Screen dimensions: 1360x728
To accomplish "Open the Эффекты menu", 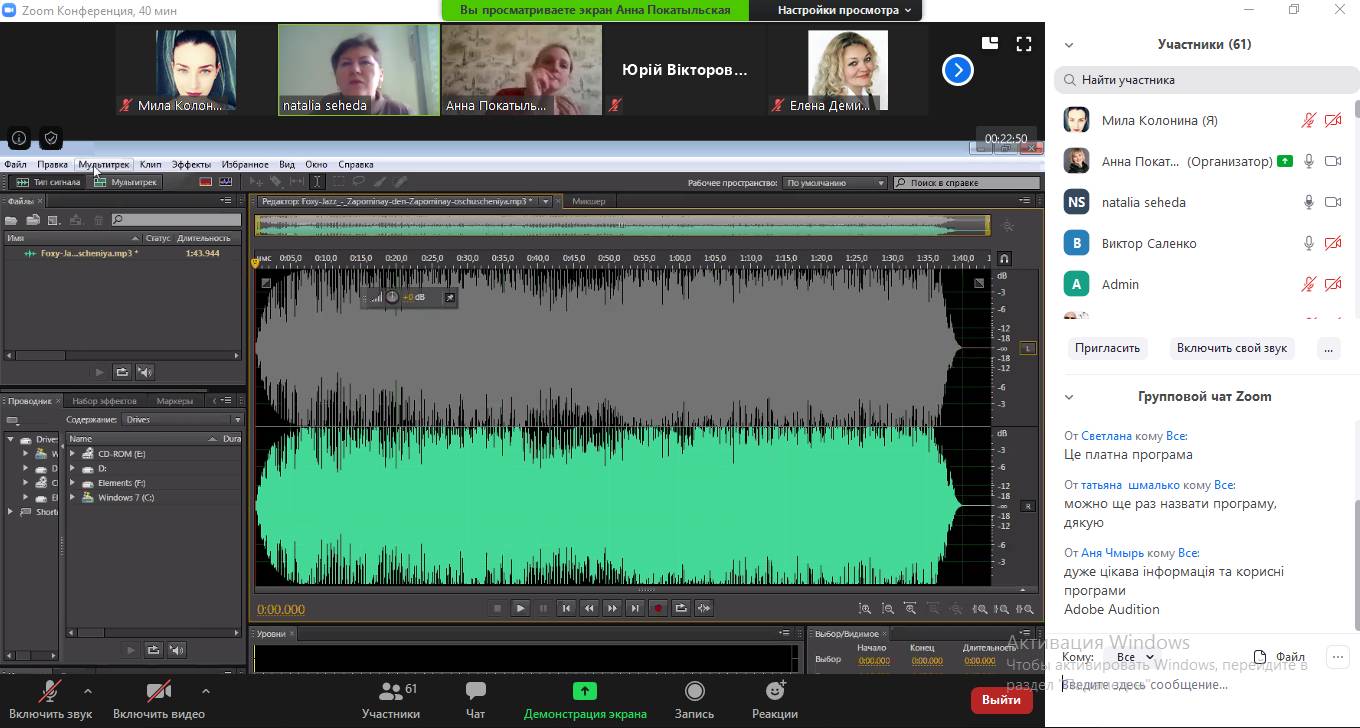I will point(190,164).
